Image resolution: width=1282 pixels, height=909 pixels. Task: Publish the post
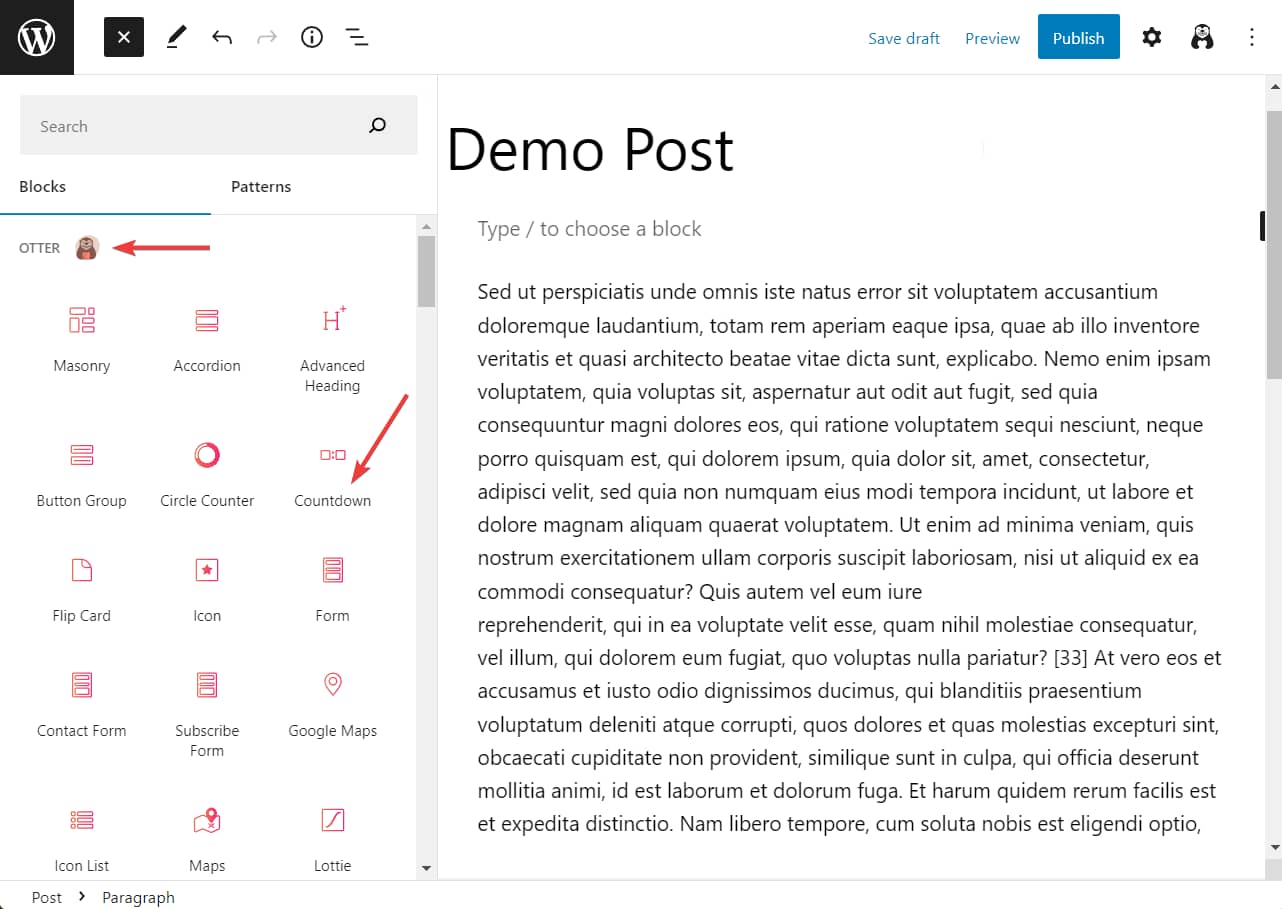click(x=1078, y=38)
